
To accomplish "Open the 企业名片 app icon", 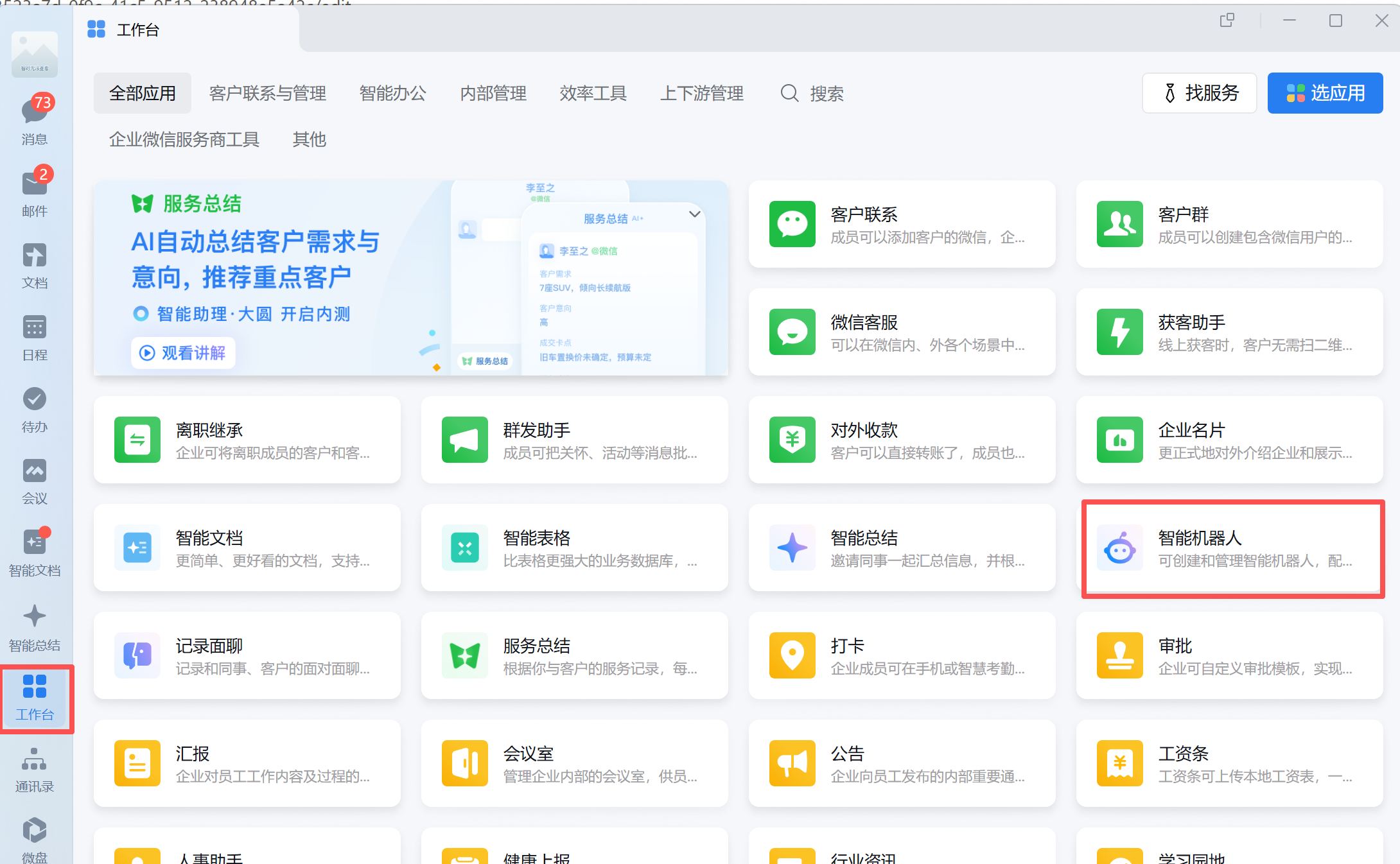I will click(x=1120, y=440).
